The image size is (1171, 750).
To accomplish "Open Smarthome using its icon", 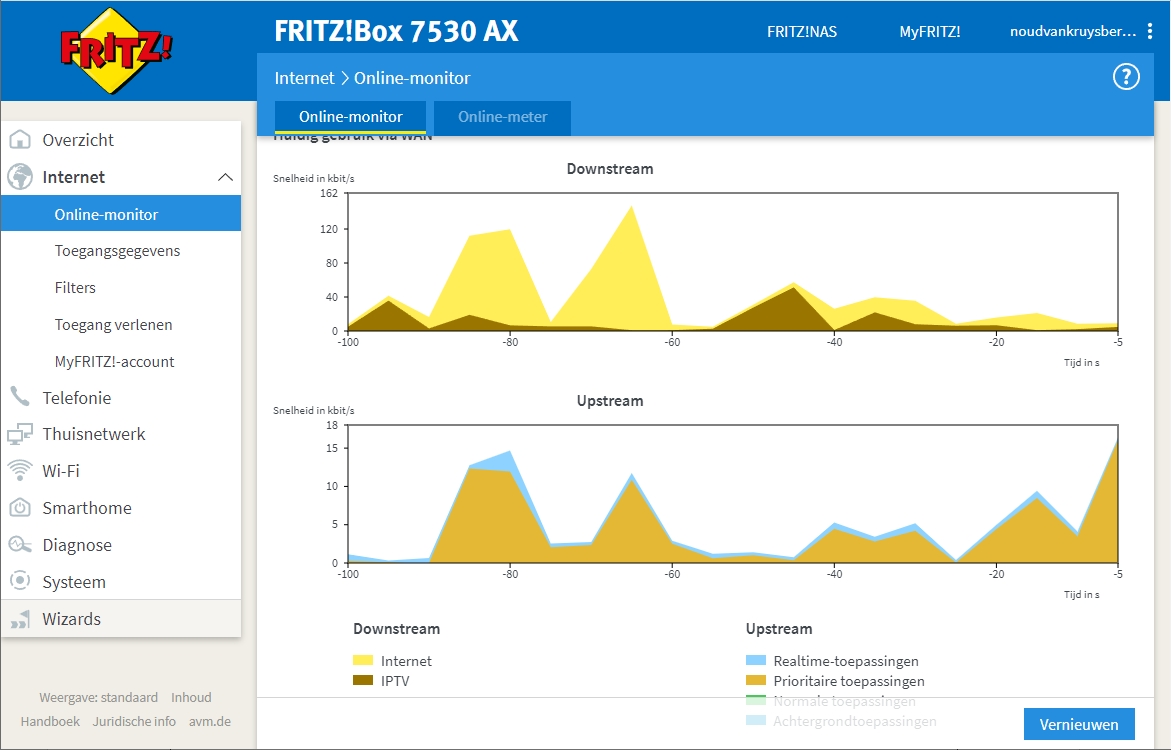I will click(x=20, y=507).
